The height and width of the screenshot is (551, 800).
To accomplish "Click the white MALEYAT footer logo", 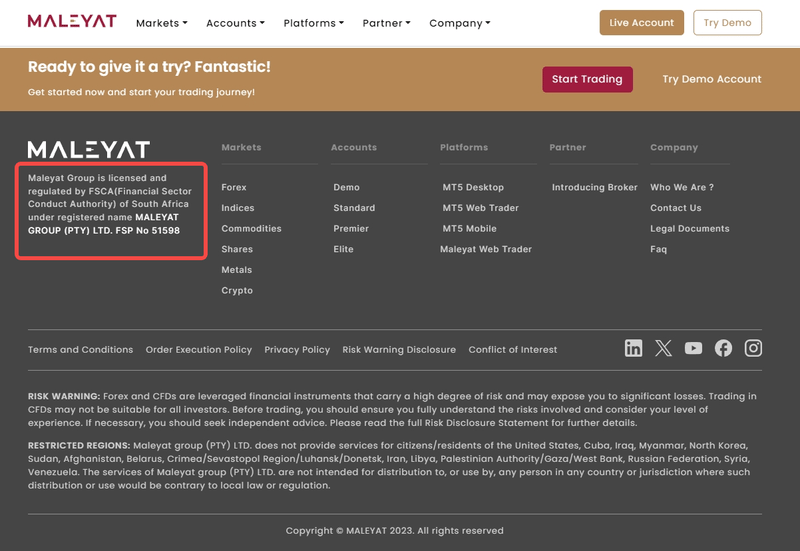I will point(89,149).
